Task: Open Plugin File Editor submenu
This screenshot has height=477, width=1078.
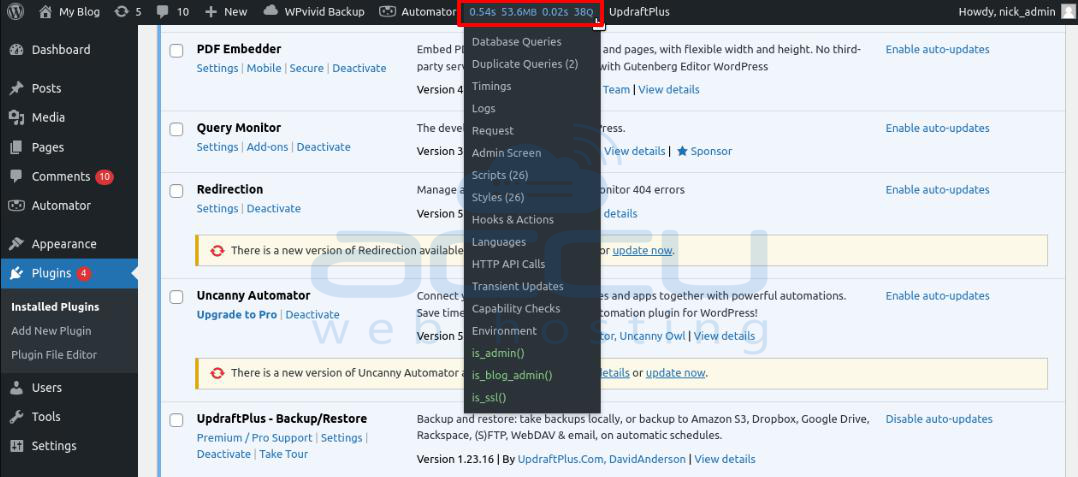Action: tap(54, 355)
